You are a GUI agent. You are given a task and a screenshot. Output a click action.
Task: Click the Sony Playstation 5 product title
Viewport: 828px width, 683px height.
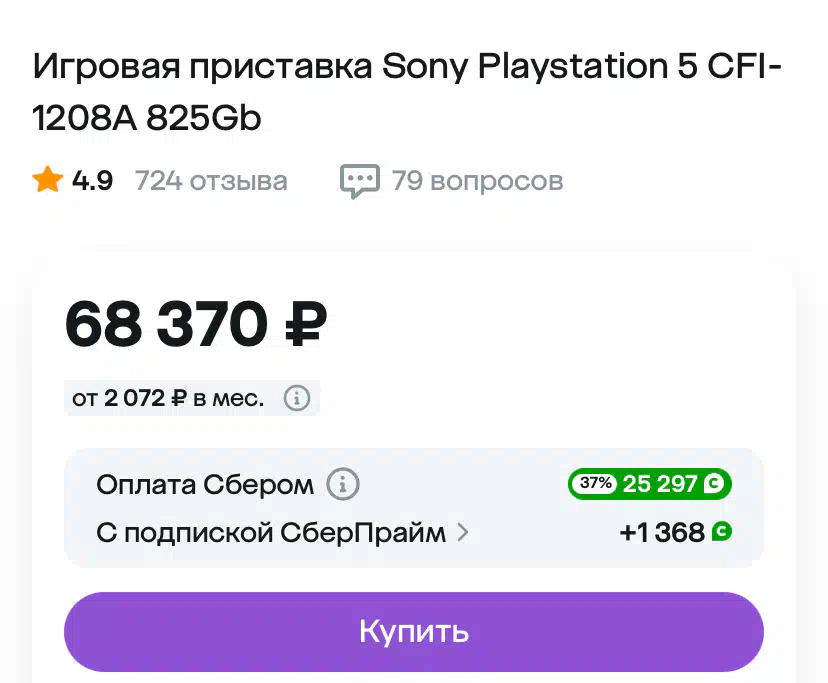coord(407,91)
